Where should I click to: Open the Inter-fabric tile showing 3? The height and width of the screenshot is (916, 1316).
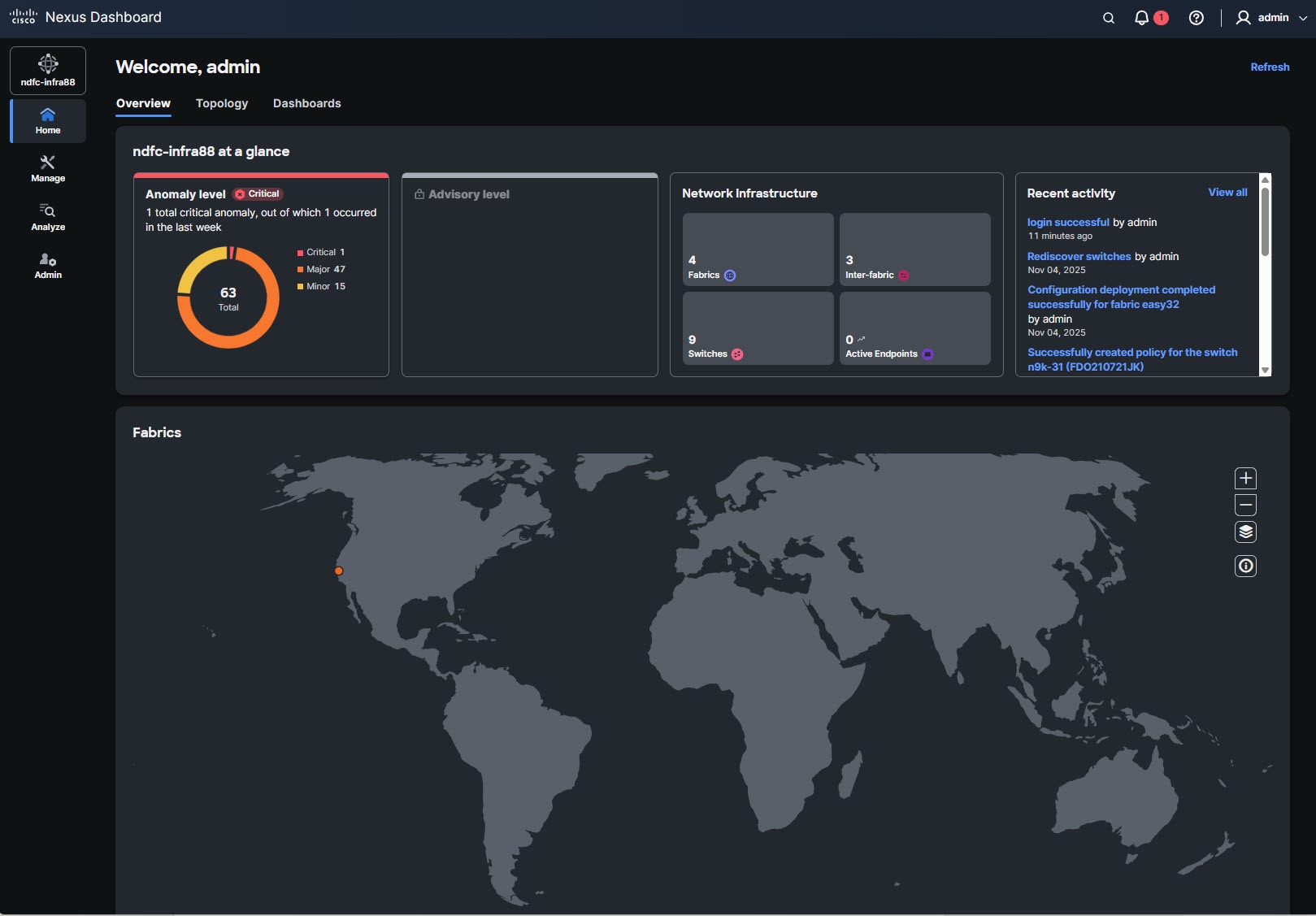click(914, 250)
